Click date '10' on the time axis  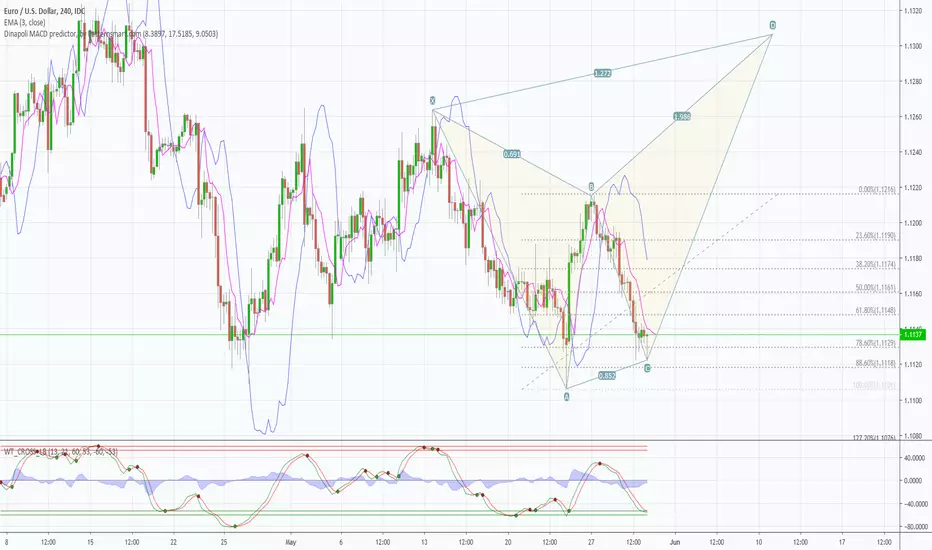[x=758, y=542]
